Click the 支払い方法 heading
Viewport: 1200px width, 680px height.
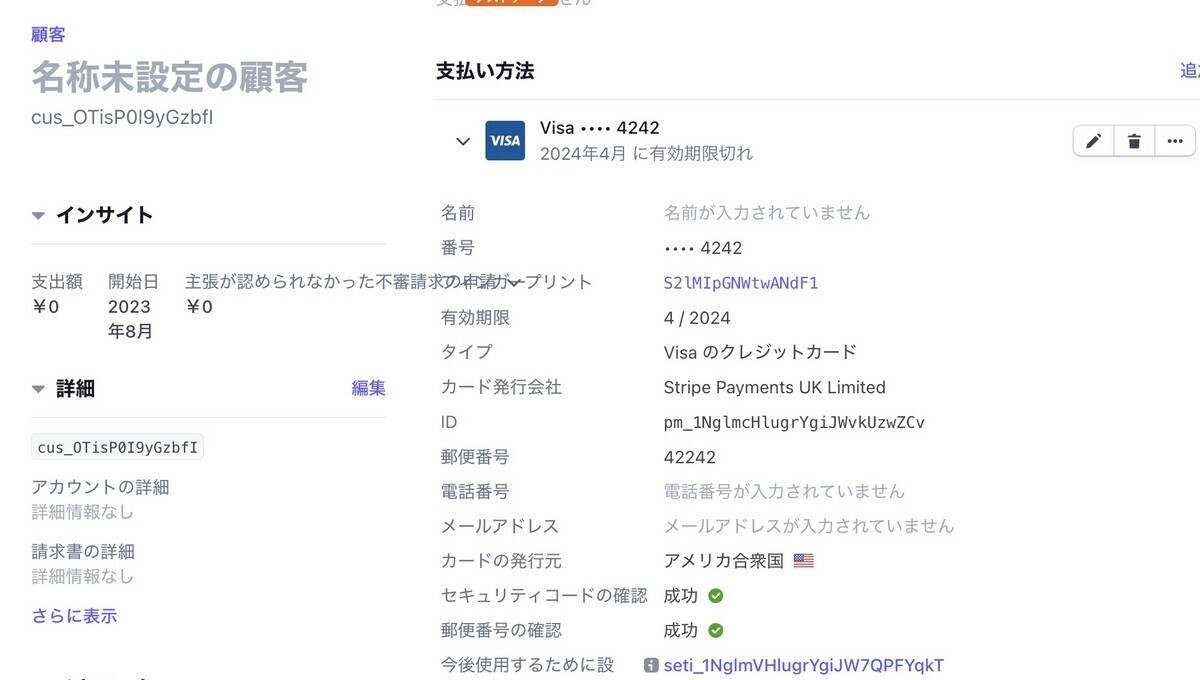[485, 71]
